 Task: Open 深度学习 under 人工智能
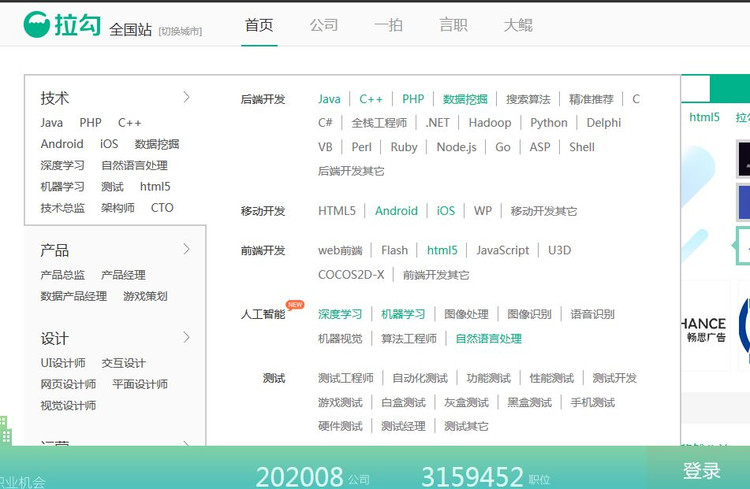pos(340,314)
